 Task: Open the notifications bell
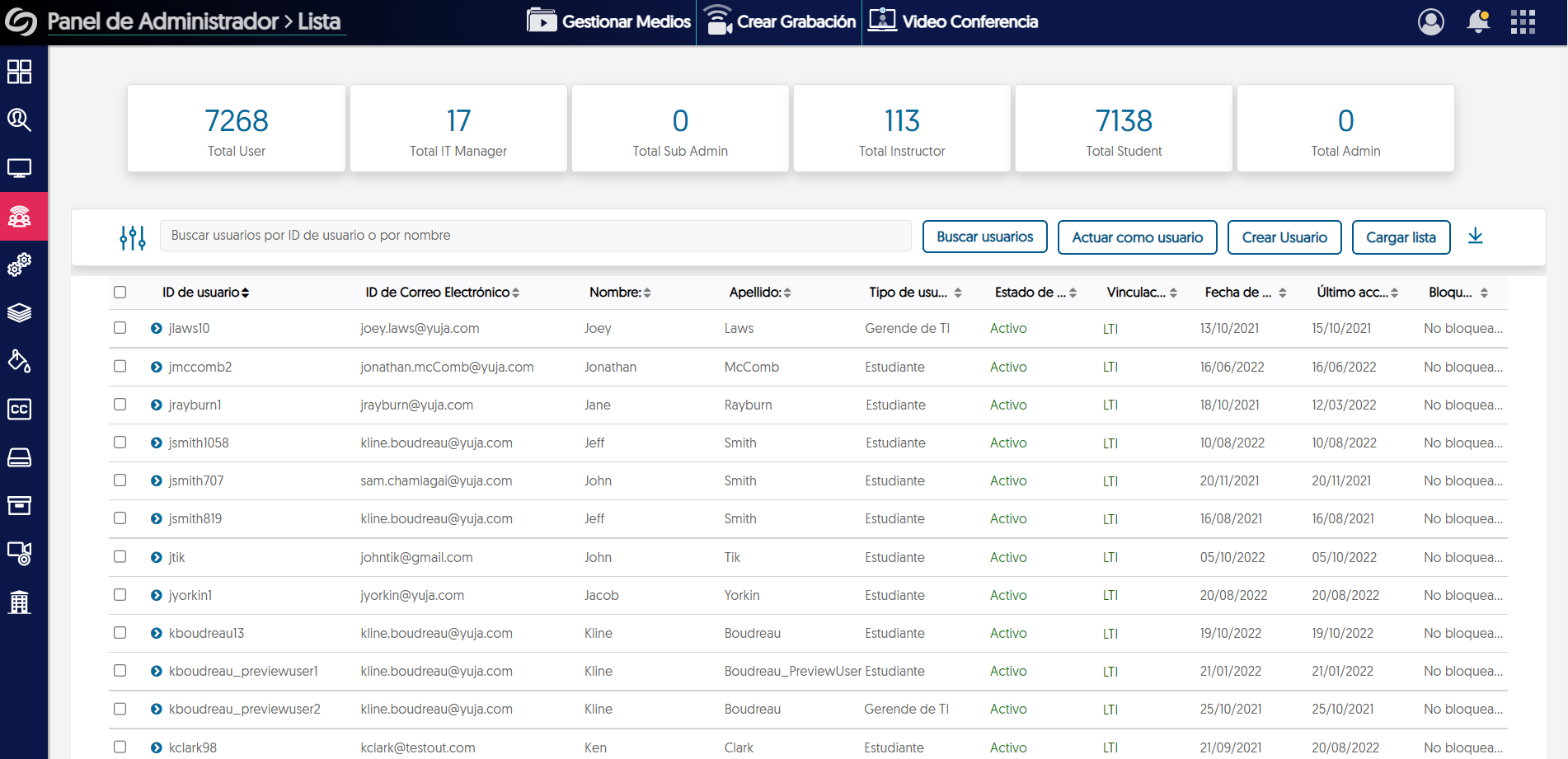click(x=1478, y=21)
